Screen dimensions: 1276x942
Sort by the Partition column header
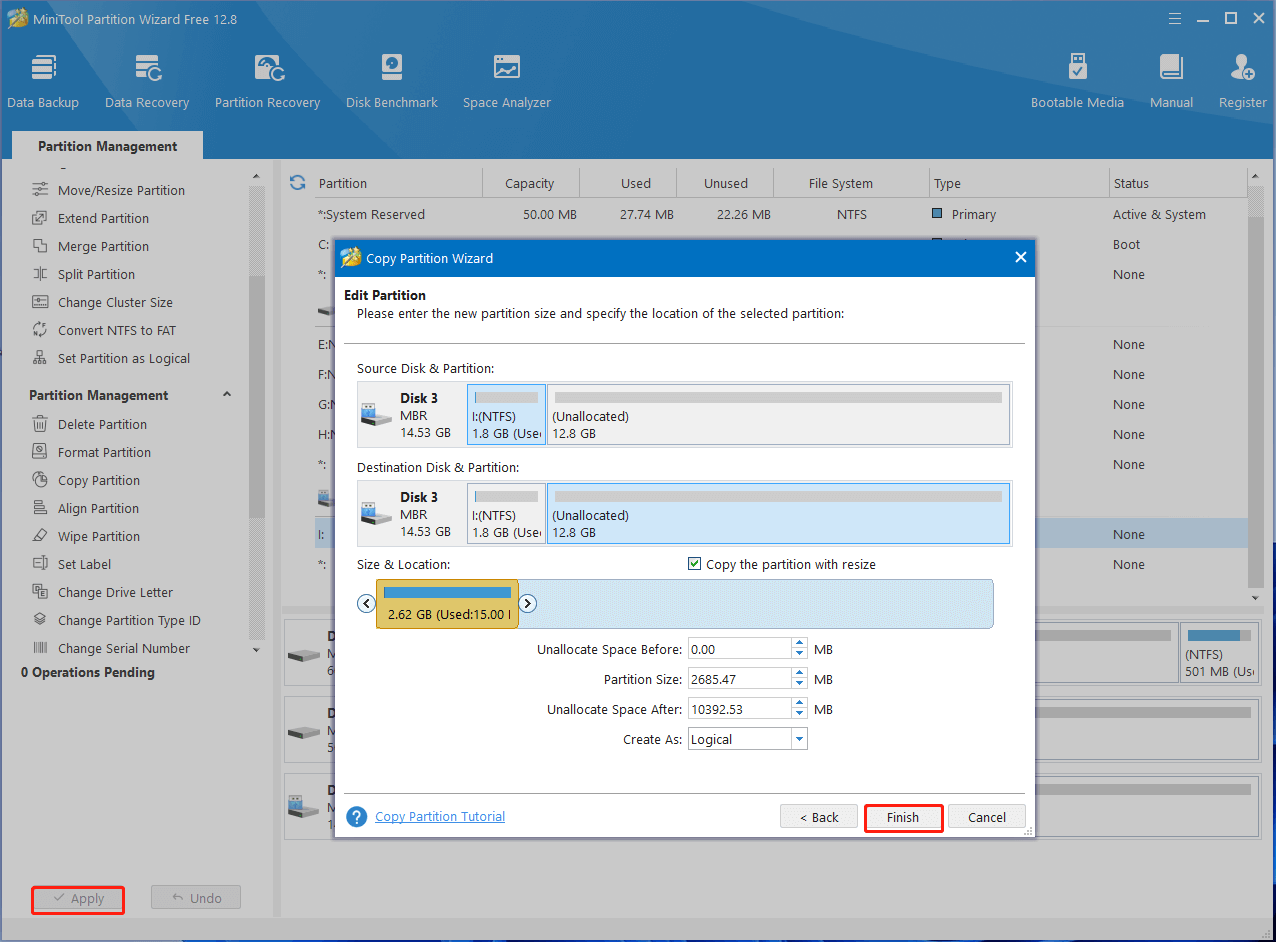coord(397,183)
